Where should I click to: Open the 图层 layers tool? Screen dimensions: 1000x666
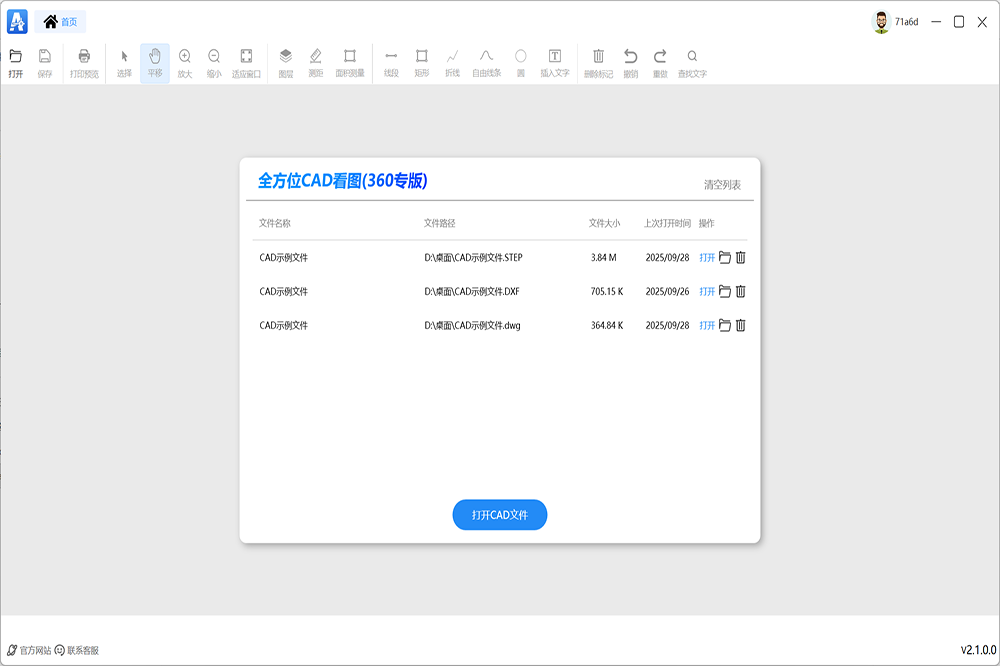286,62
